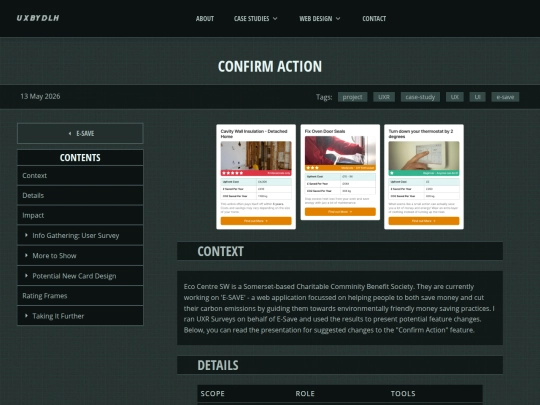
Task: Open the Web Design menu
Action: [x=315, y=19]
